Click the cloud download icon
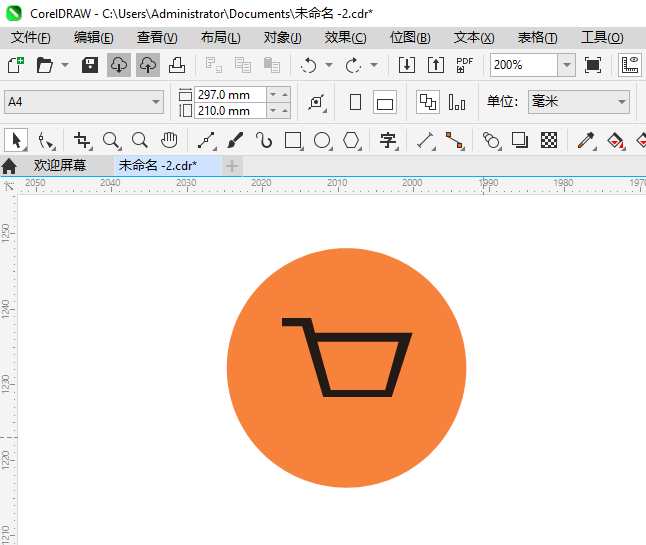Image resolution: width=646 pixels, height=545 pixels. point(119,65)
